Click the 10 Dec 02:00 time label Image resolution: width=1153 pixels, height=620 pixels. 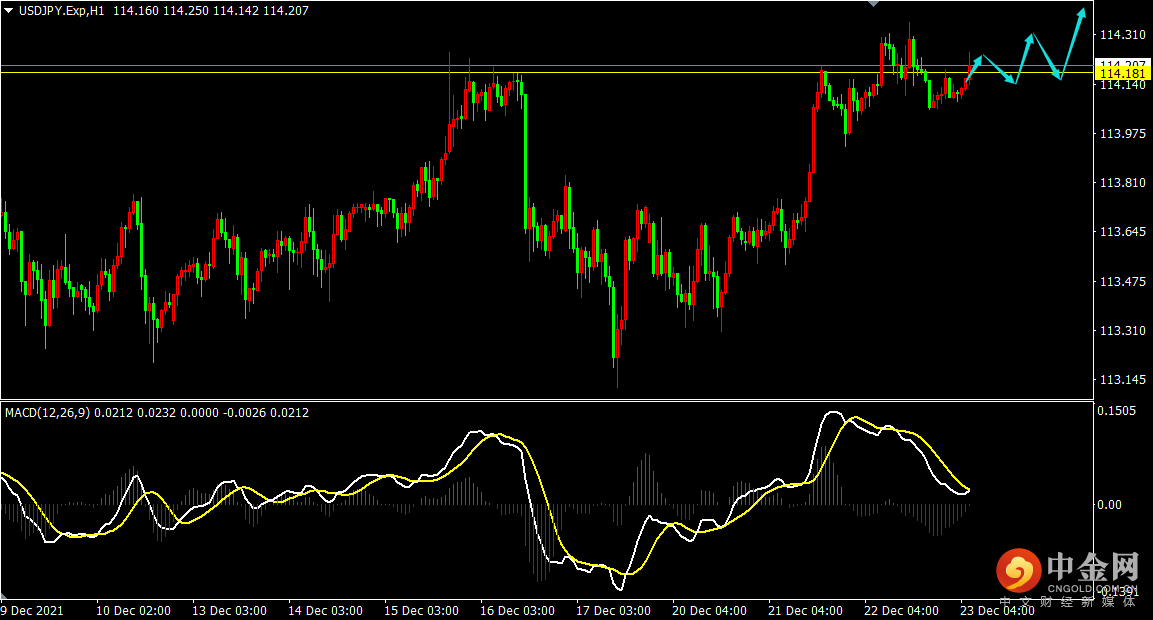tap(133, 610)
